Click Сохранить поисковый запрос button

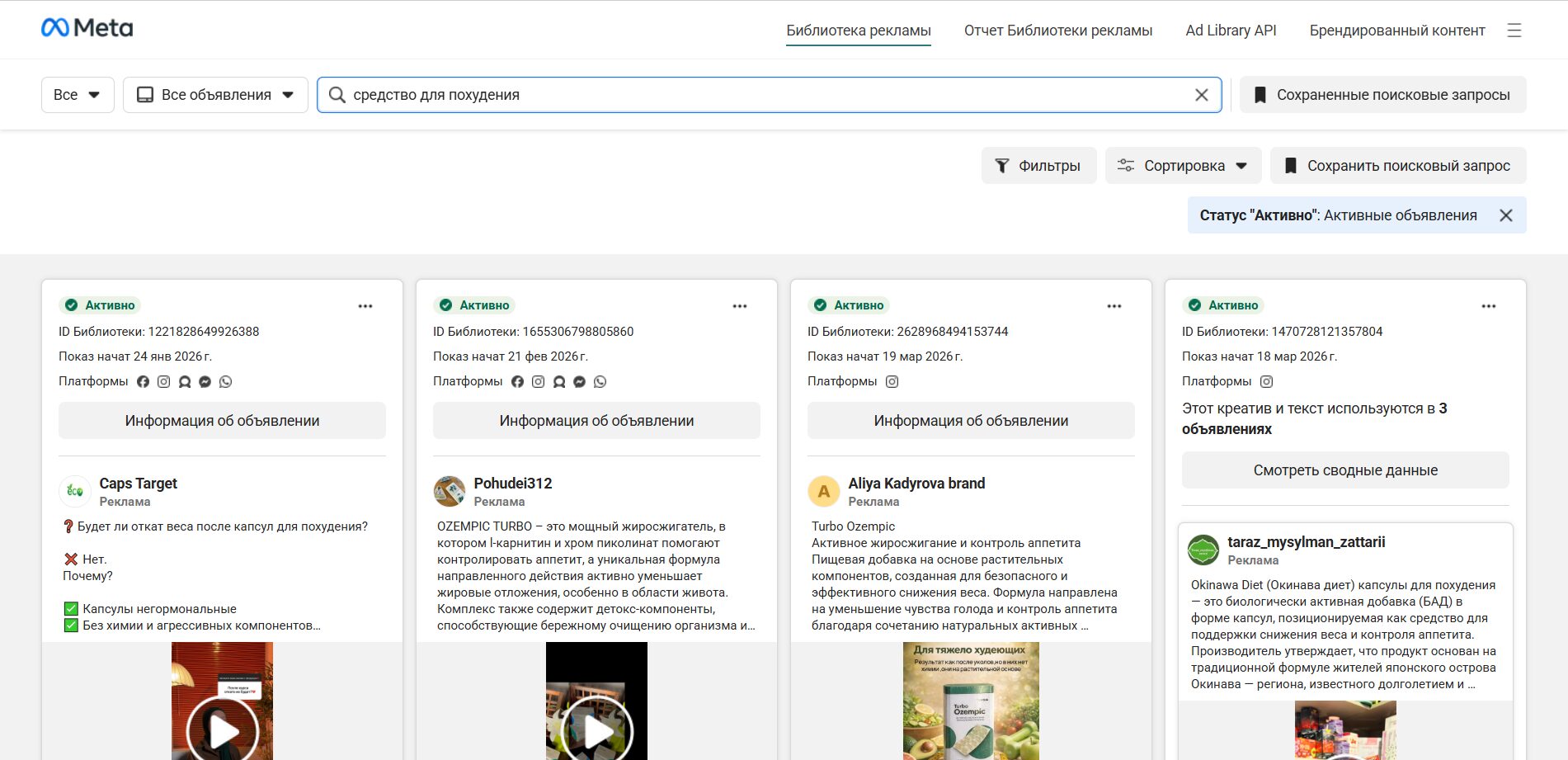[1398, 166]
